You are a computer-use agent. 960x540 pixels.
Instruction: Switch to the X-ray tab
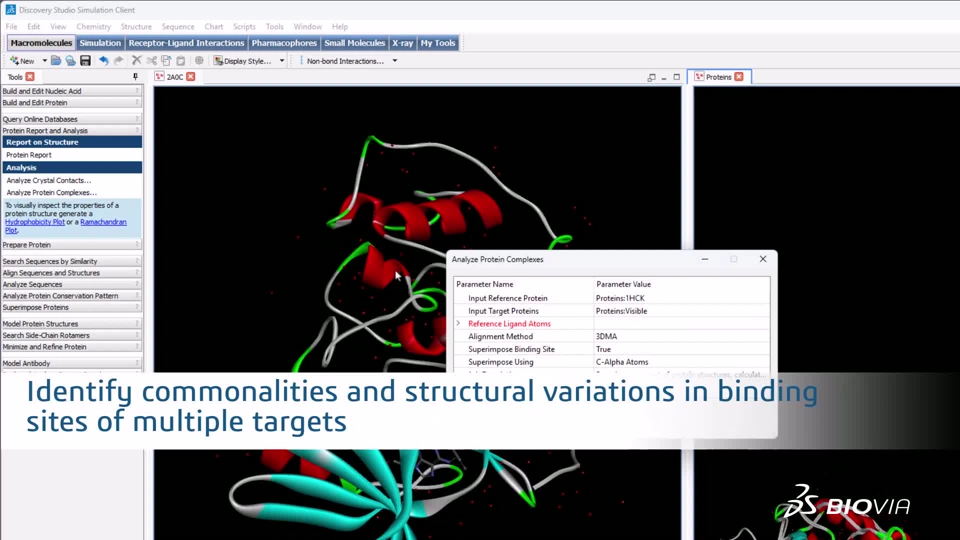(x=402, y=43)
